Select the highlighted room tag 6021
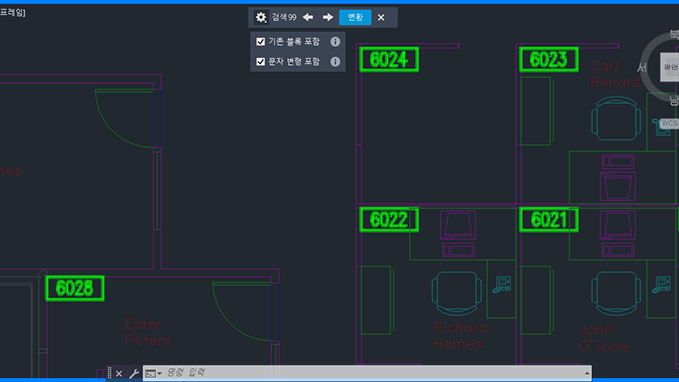This screenshot has height=382, width=679. [549, 220]
